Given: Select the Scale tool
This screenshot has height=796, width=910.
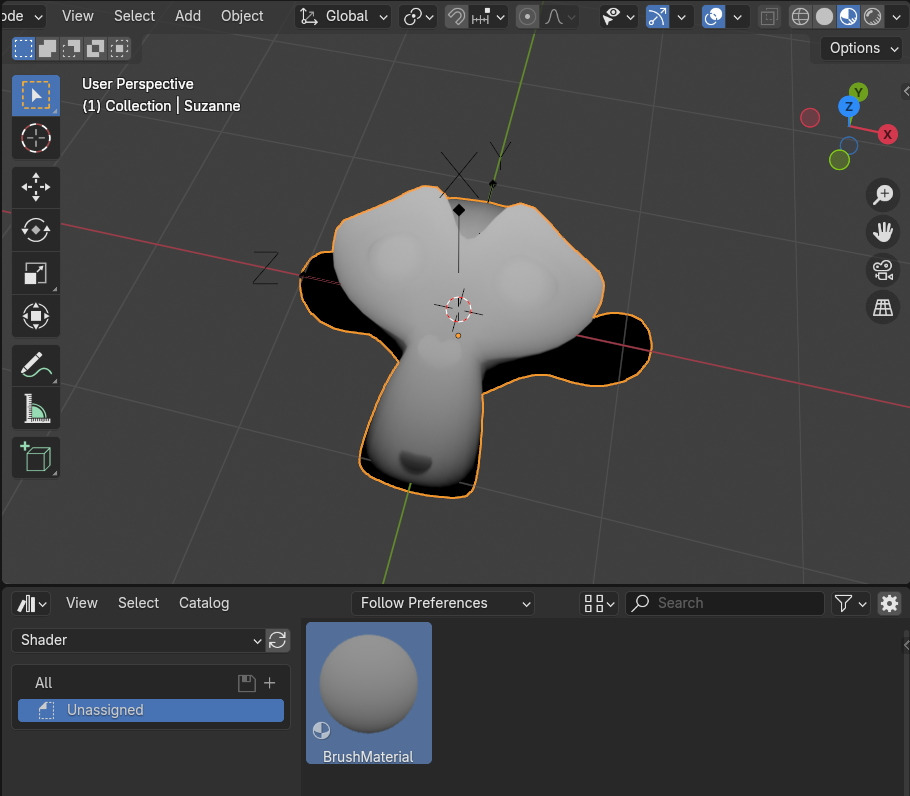Looking at the screenshot, I should click(36, 273).
